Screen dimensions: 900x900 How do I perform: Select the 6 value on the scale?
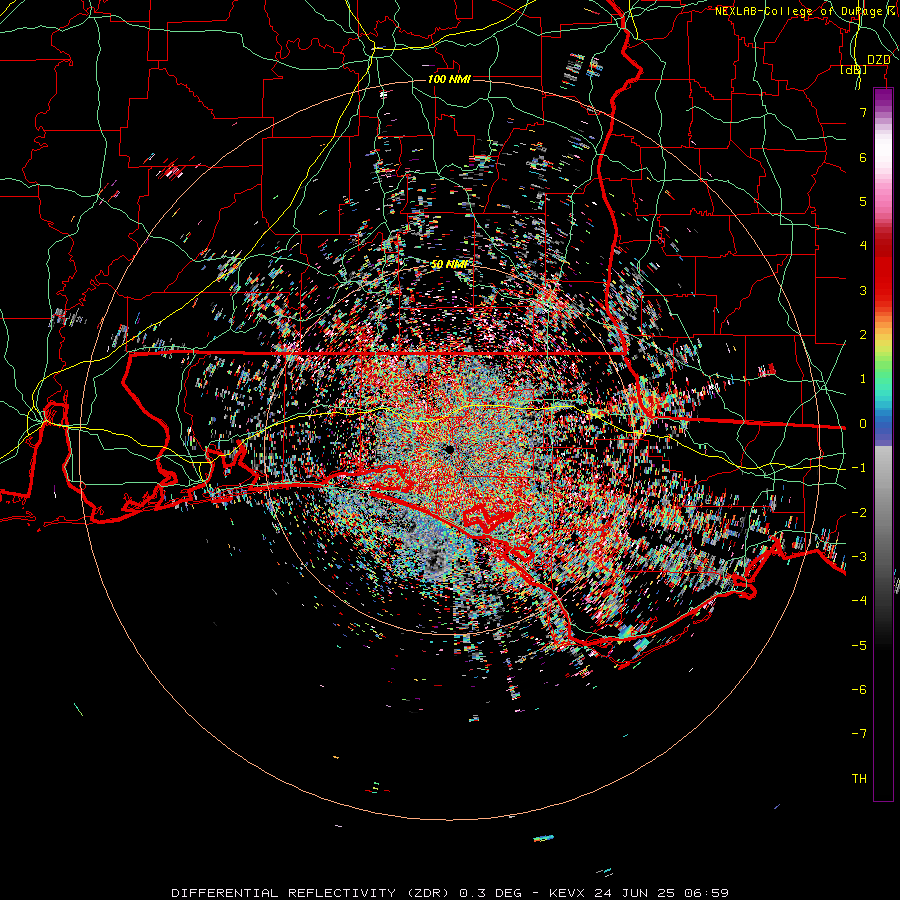(x=863, y=157)
